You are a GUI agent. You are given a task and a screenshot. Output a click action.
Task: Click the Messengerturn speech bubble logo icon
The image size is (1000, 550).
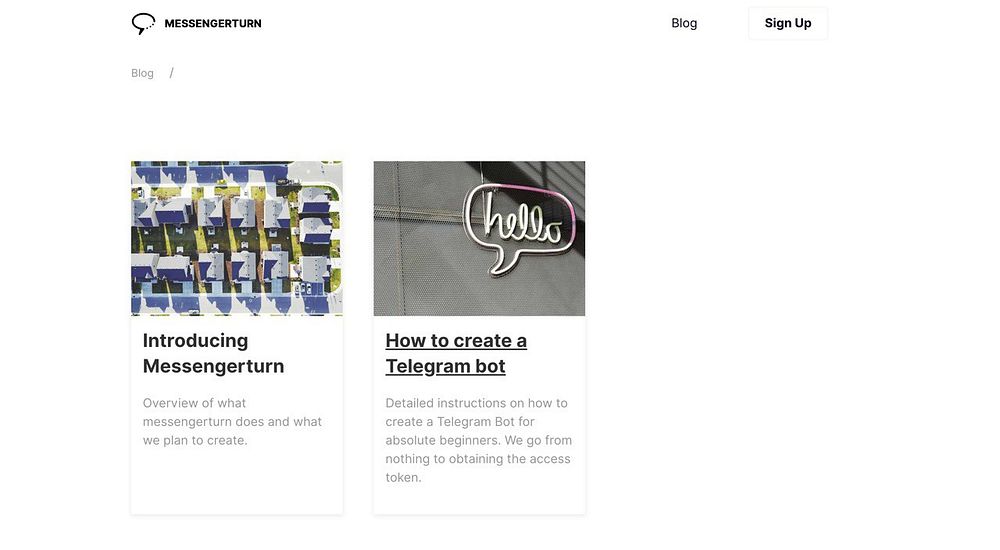[143, 24]
